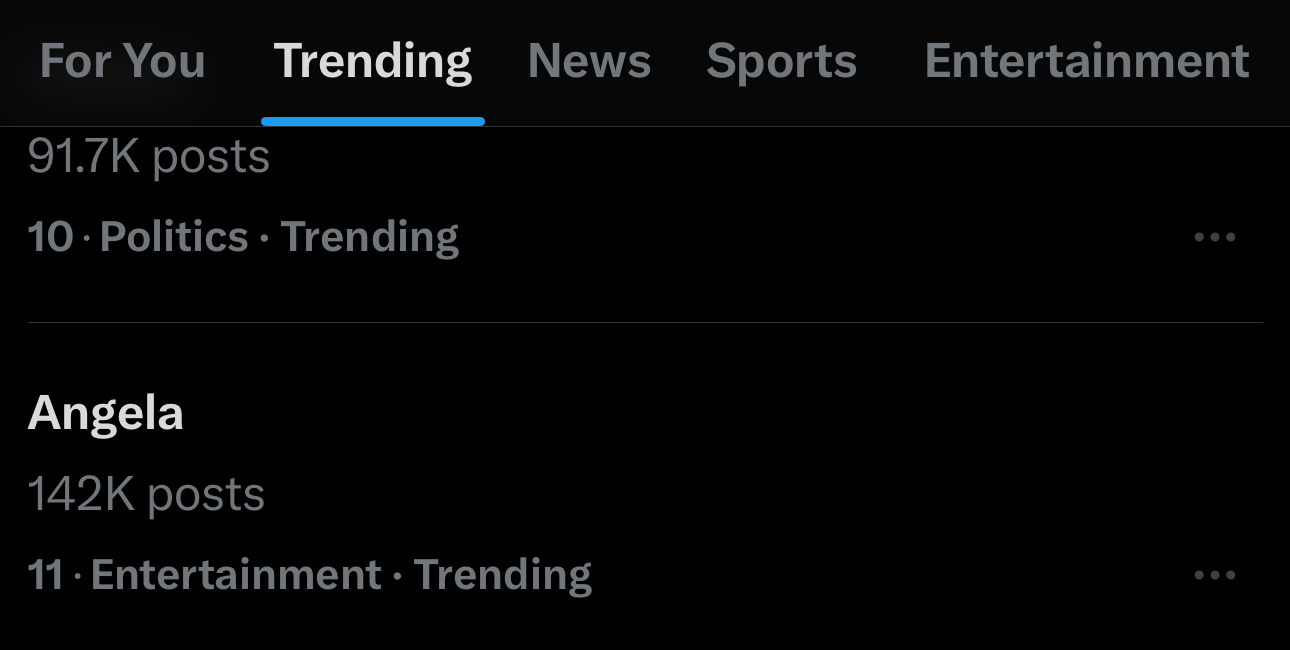
Task: Open more options for the Politics trend
Action: pos(1215,238)
